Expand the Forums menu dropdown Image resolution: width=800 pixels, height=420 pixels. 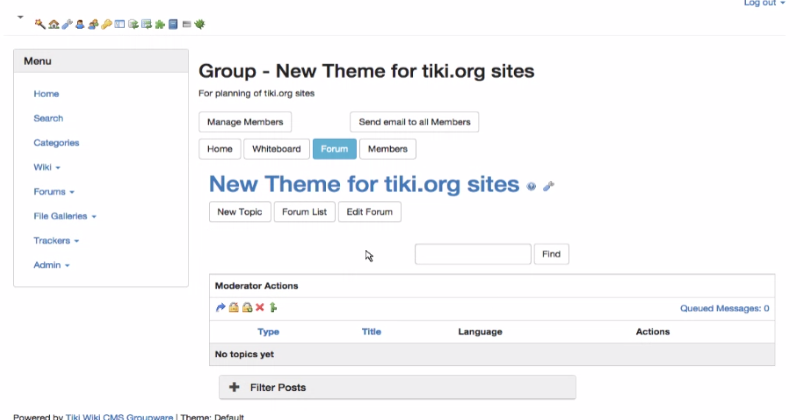(x=54, y=192)
